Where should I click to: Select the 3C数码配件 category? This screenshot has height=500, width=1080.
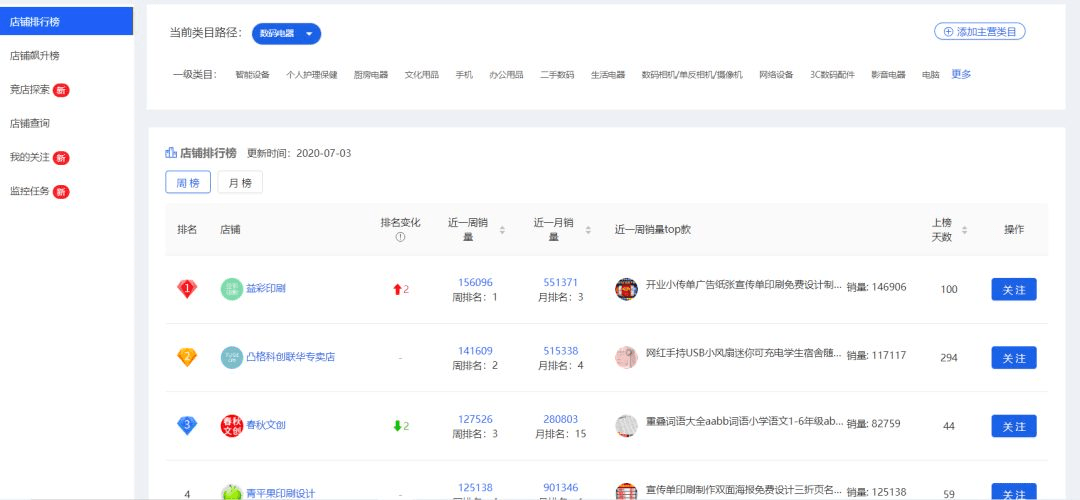(832, 75)
